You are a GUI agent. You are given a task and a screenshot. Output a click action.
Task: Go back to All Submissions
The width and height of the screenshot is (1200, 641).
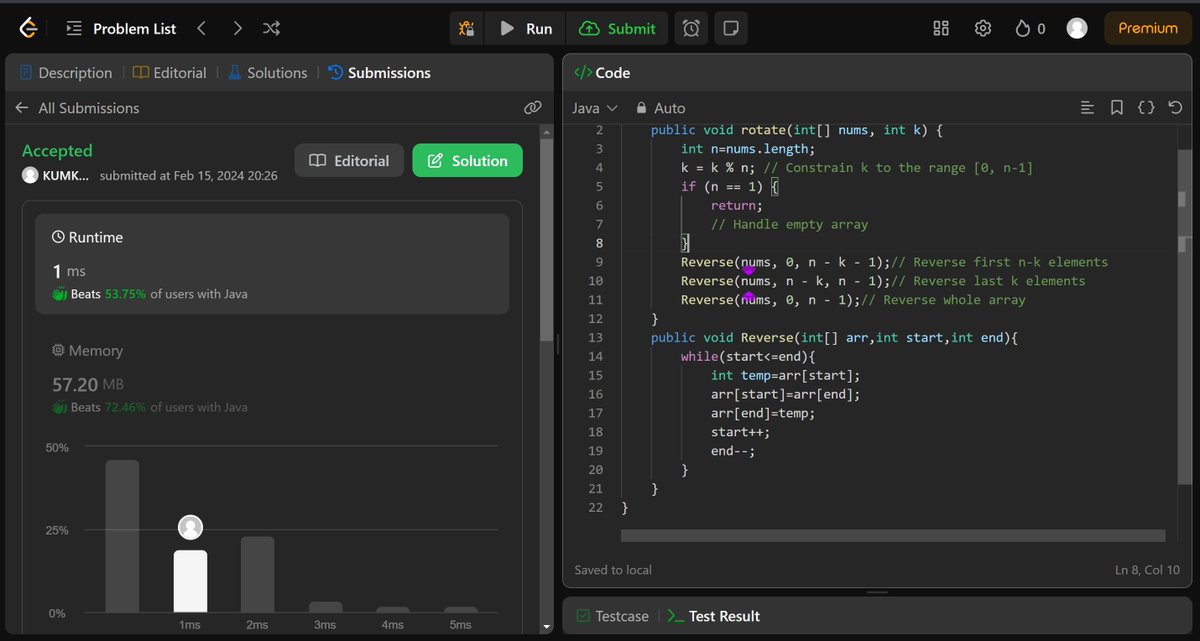coord(77,108)
